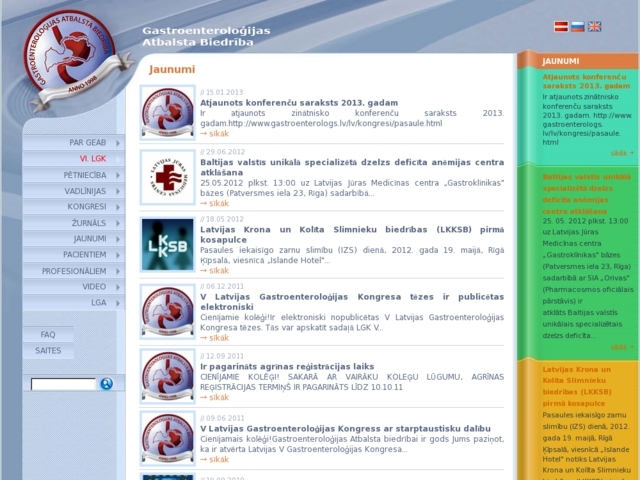Open the FAQ link
This screenshot has height=480, width=640.
[x=48, y=334]
